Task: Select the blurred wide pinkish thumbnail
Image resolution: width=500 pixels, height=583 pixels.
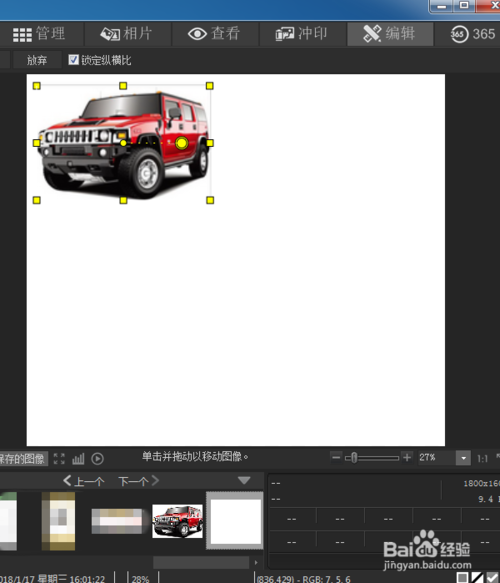Action: pos(117,521)
